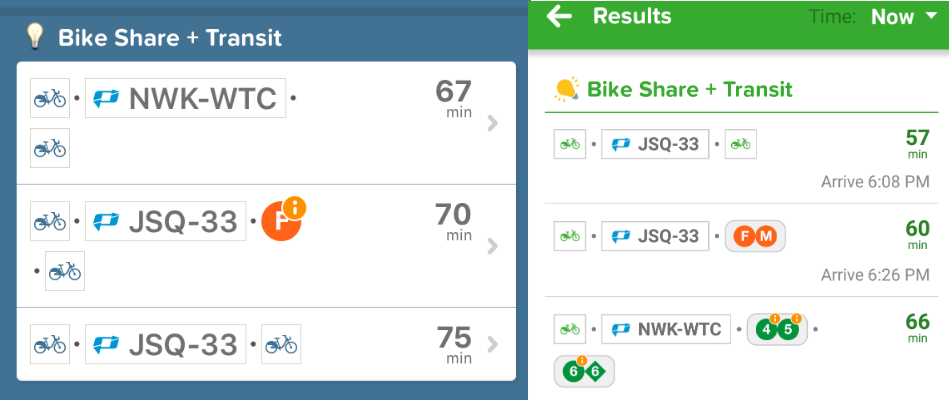The width and height of the screenshot is (949, 400).
Task: Select the JSQ-33 badge in the 75 min route
Action: coord(166,344)
